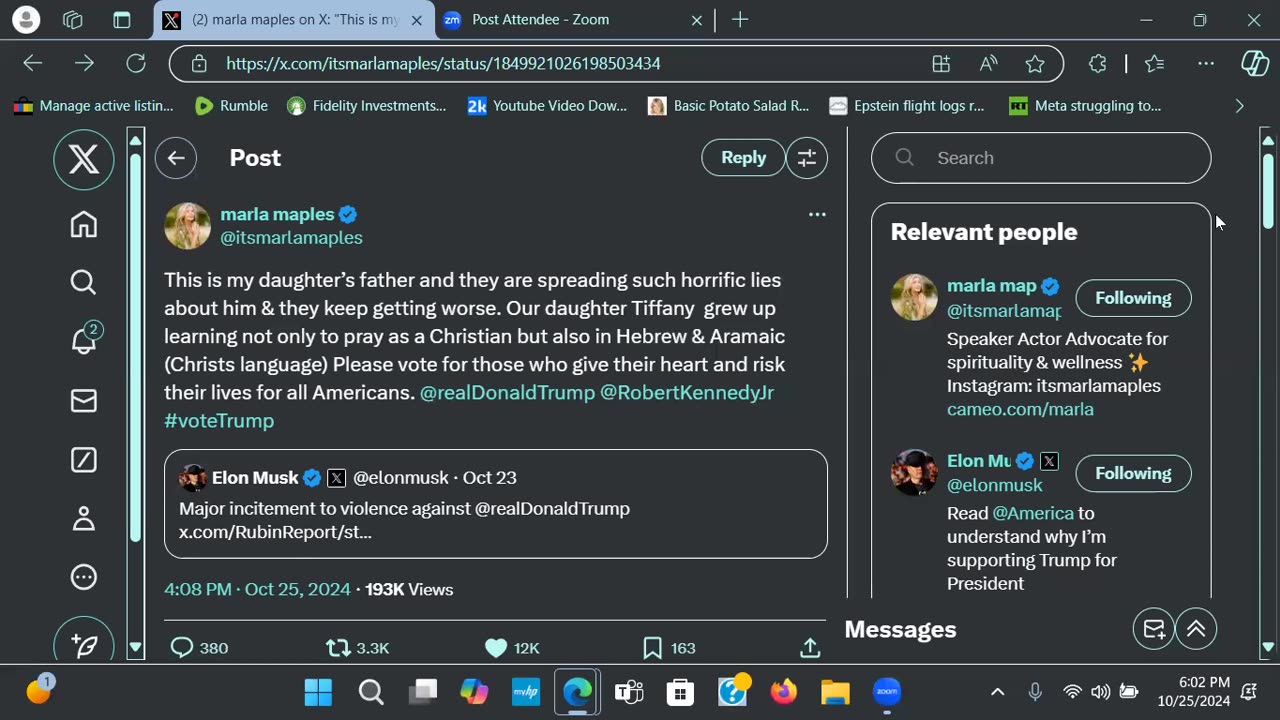Open tab actions menu icon
Image resolution: width=1280 pixels, height=720 pixels.
click(x=122, y=20)
